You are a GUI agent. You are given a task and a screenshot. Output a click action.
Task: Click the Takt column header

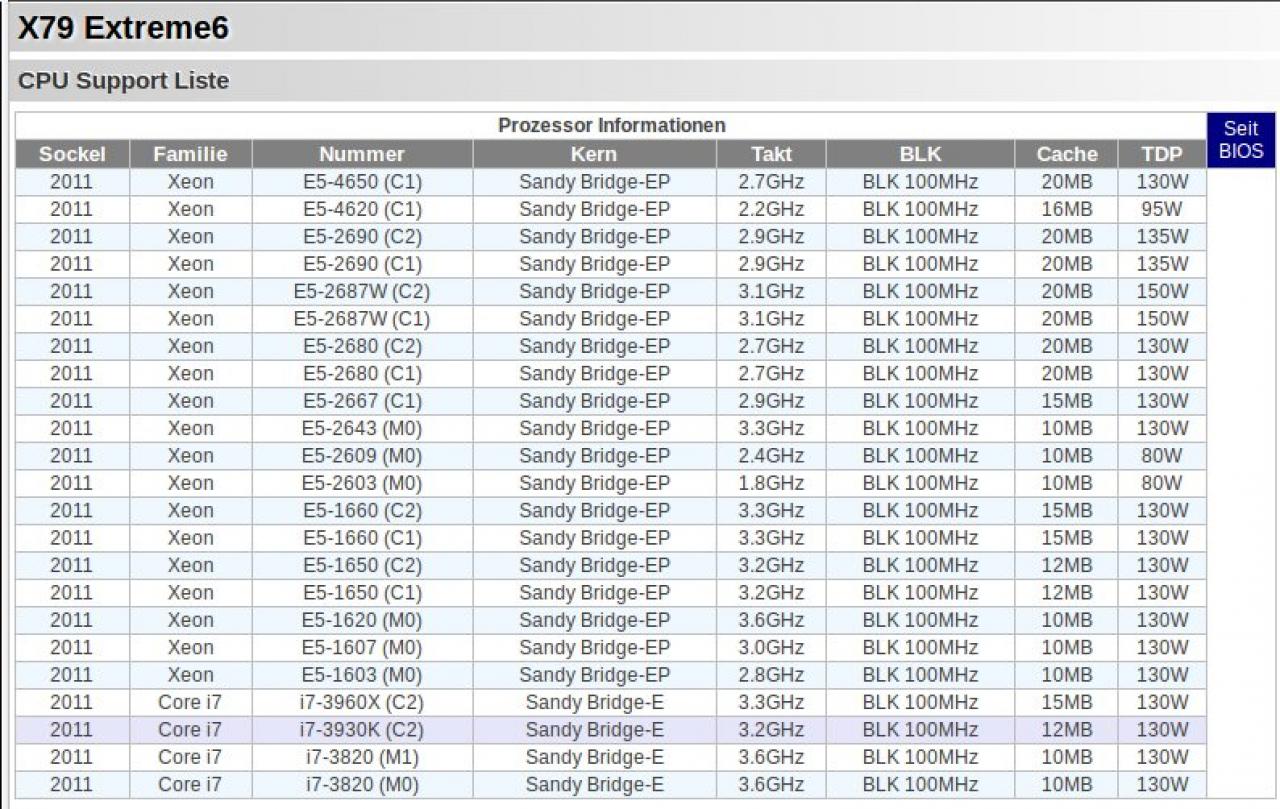771,154
